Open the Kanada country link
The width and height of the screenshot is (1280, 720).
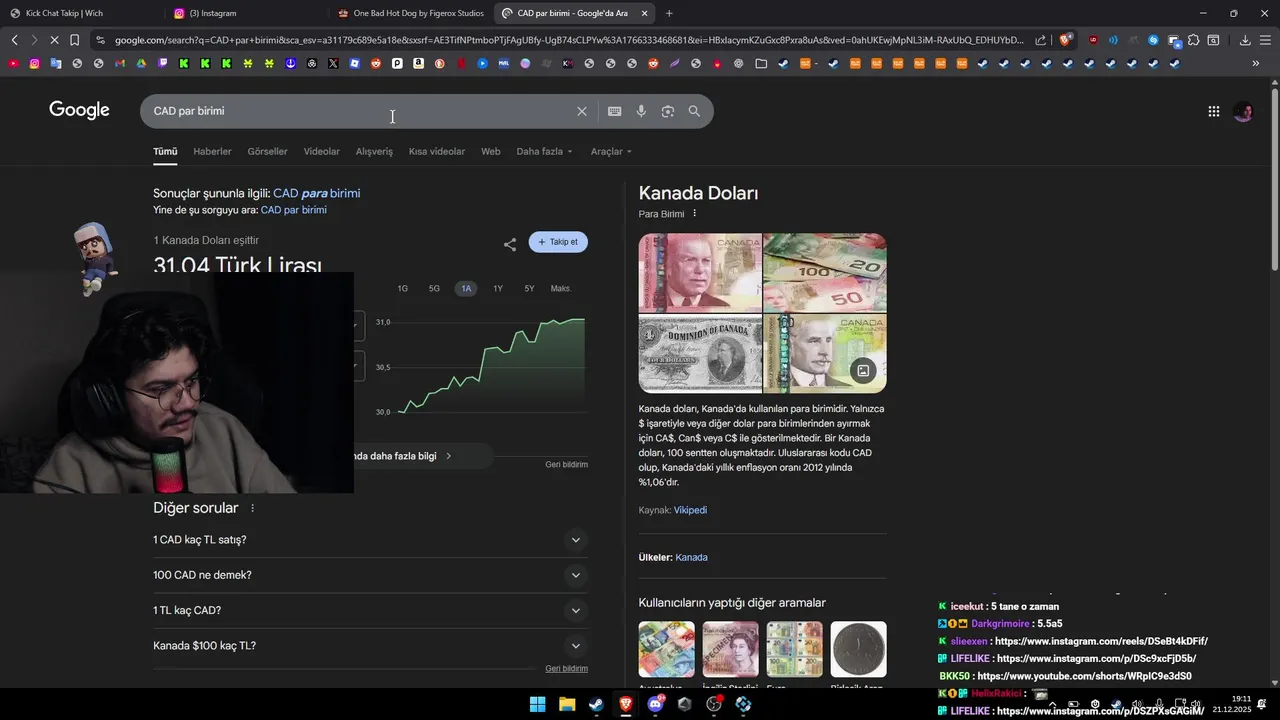coord(691,557)
